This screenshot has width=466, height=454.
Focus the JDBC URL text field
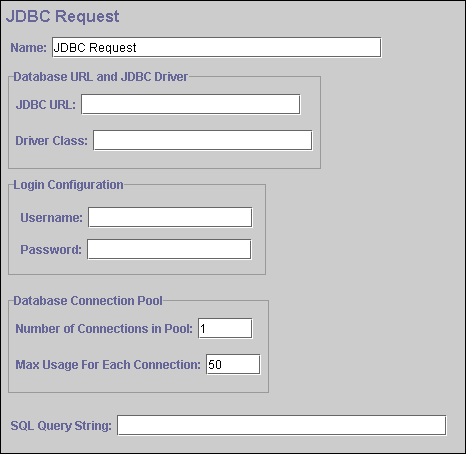tap(191, 104)
